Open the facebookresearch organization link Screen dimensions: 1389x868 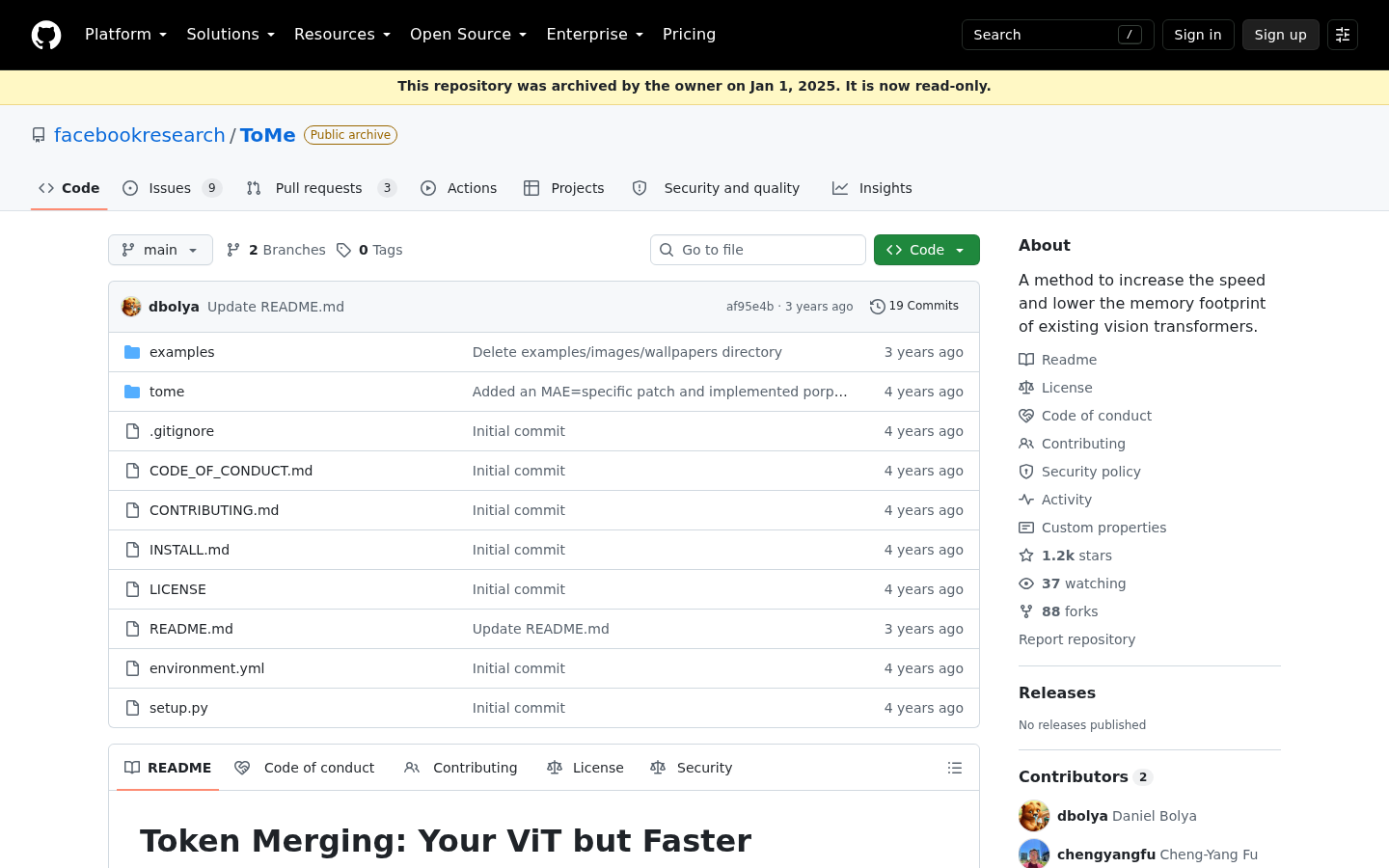pos(140,135)
